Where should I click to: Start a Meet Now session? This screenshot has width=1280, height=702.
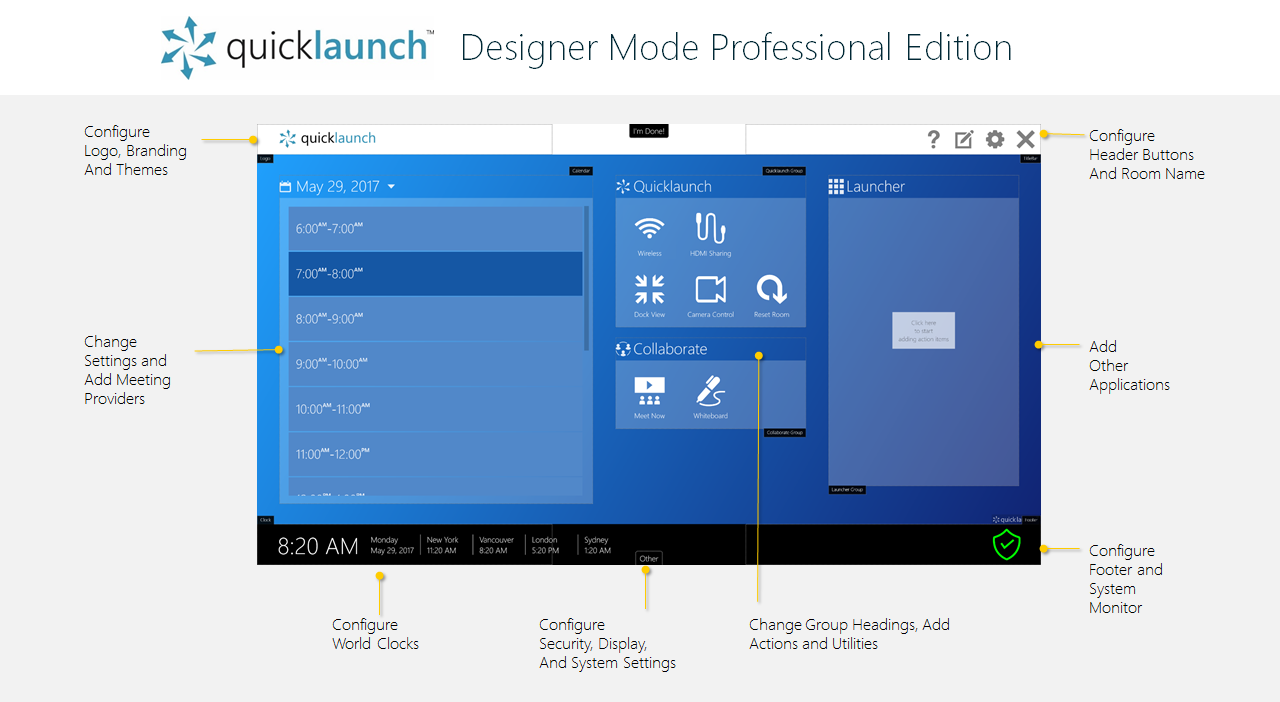(649, 397)
